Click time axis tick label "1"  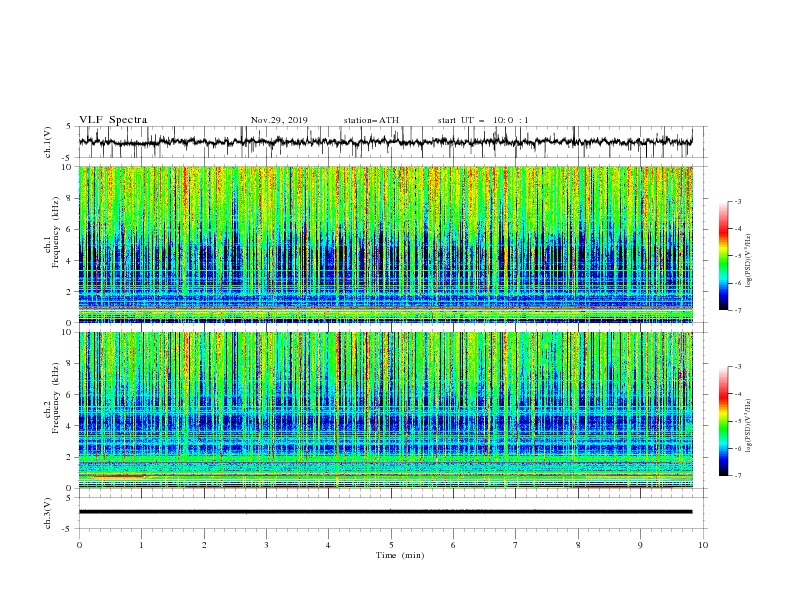click(x=141, y=545)
